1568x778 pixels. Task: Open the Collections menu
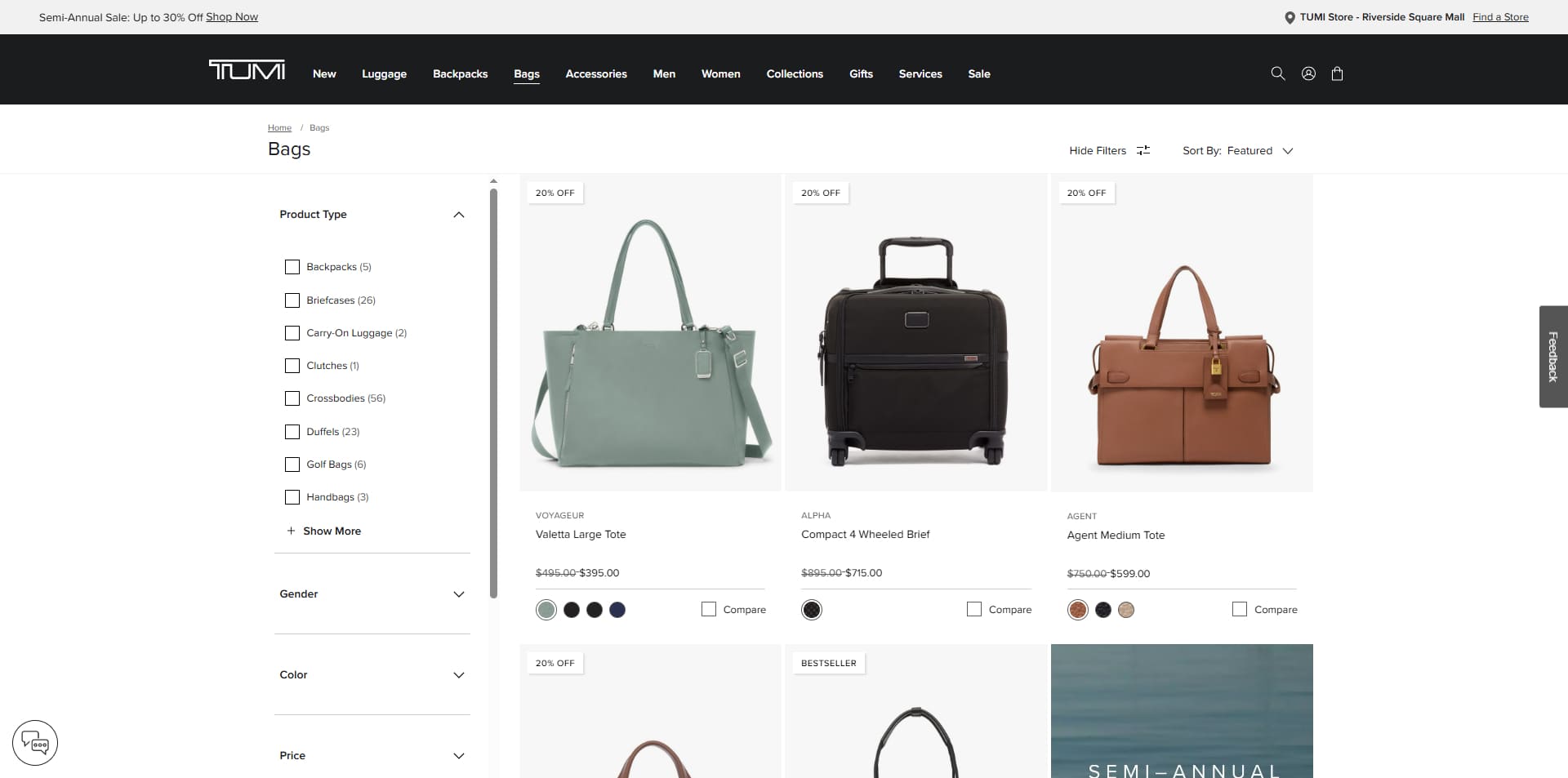(795, 73)
